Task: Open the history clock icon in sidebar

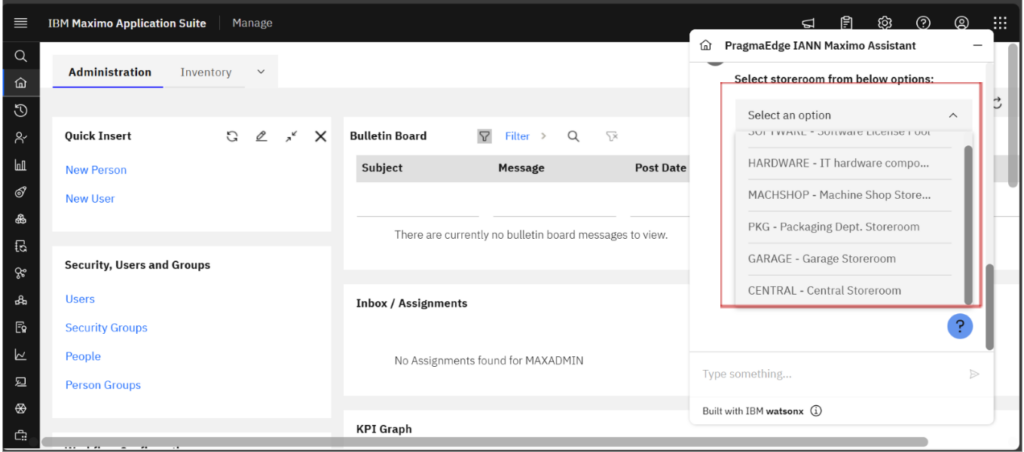Action: point(20,110)
